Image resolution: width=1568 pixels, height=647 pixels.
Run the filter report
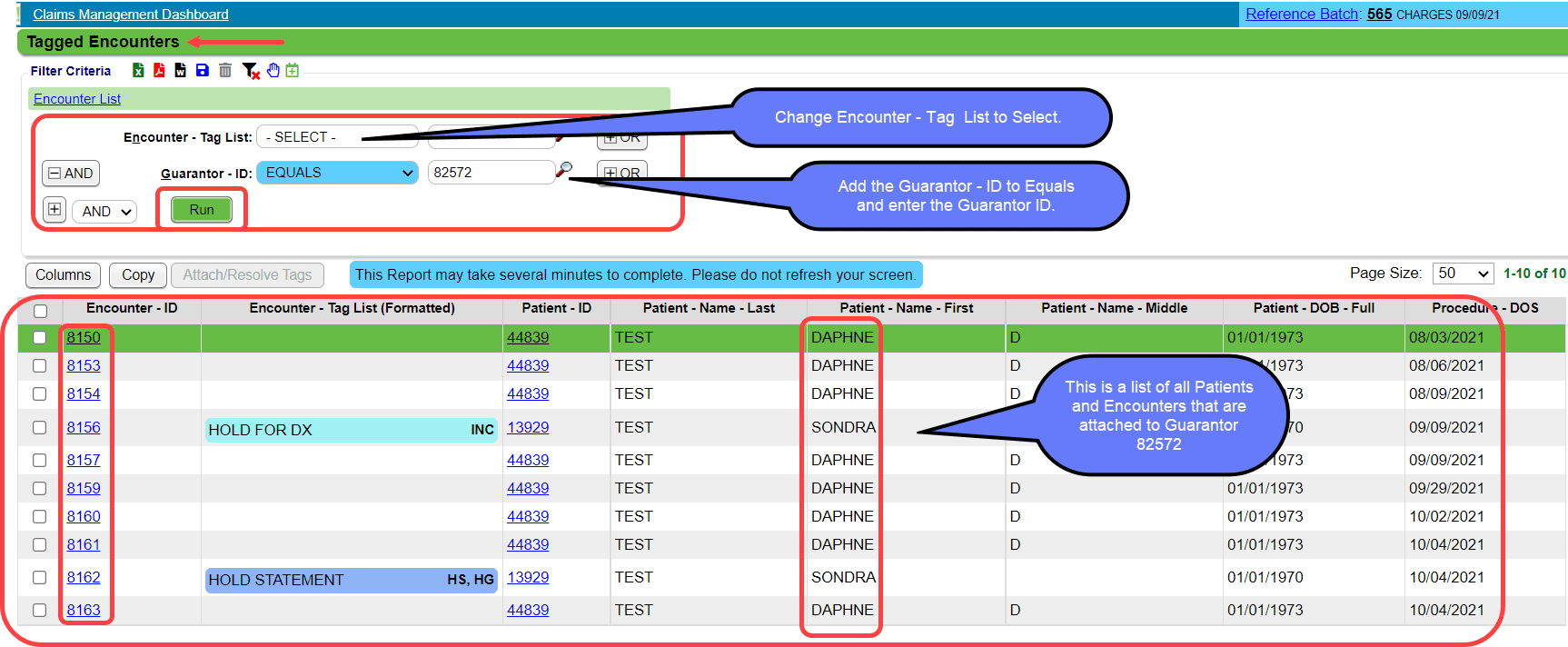click(x=202, y=210)
